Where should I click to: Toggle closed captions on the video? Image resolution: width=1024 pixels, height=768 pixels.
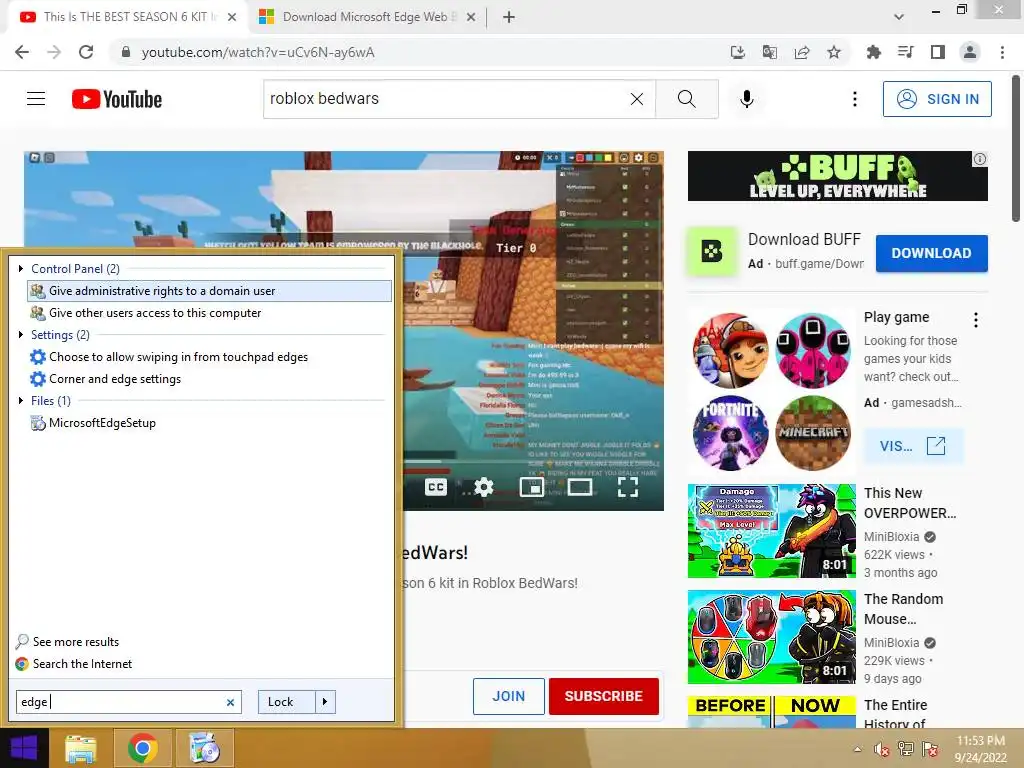tap(436, 487)
